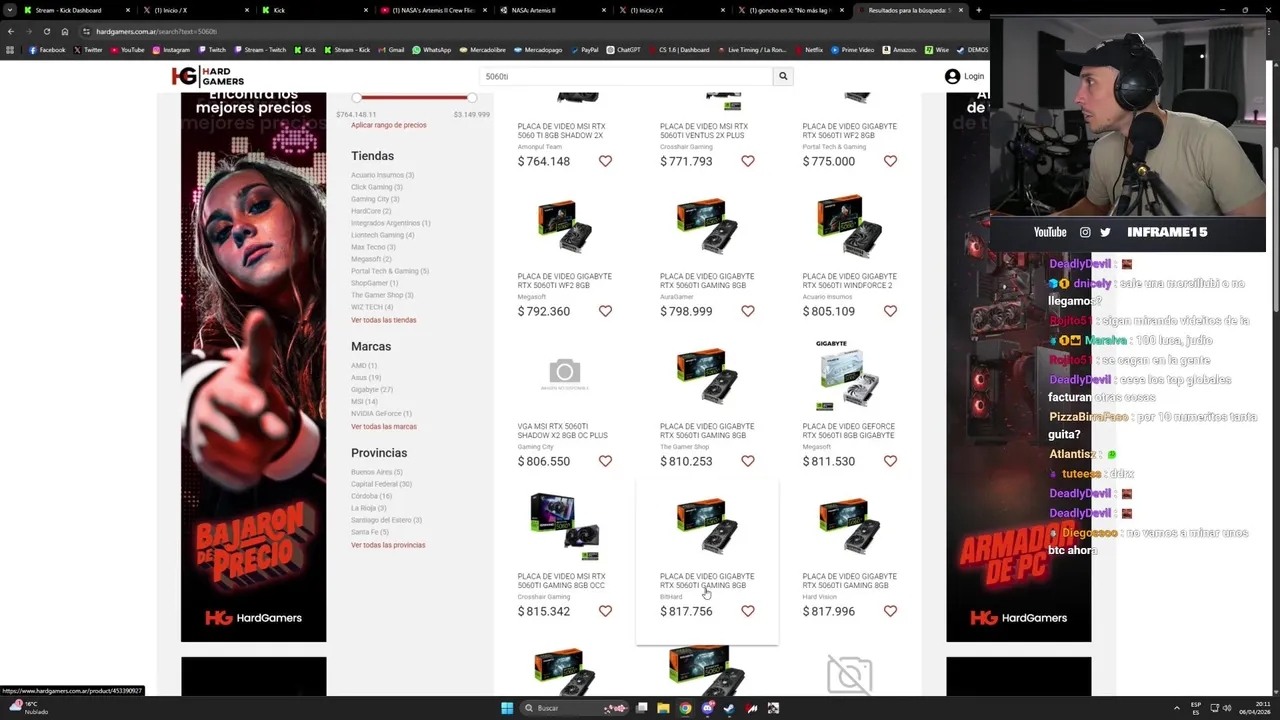Viewport: 1280px width, 720px height.
Task: Filter by province Capital Federal (30)
Action: coord(381,484)
